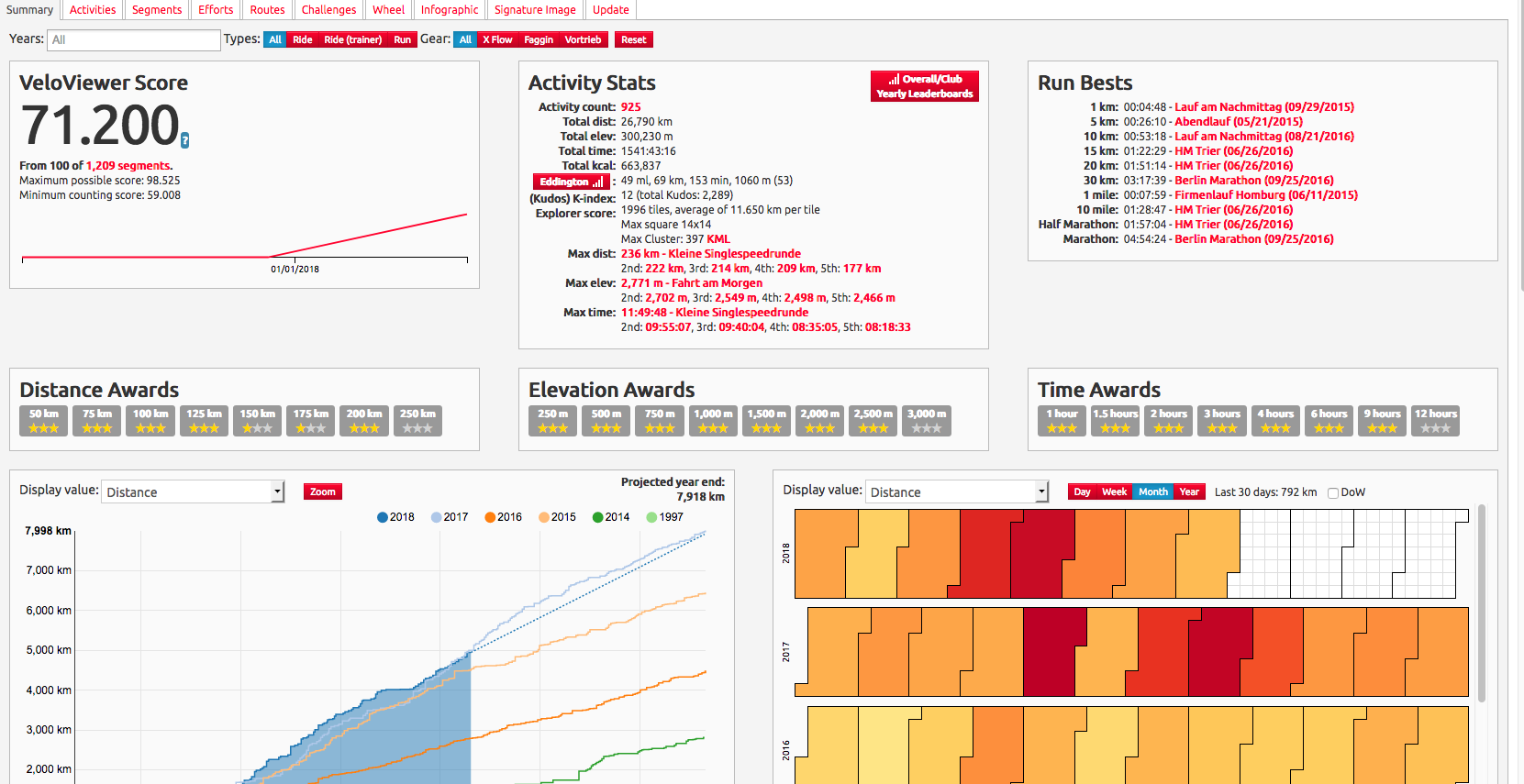This screenshot has height=784, width=1524.
Task: Click the help icon beside VeloViewer Score
Action: point(185,140)
